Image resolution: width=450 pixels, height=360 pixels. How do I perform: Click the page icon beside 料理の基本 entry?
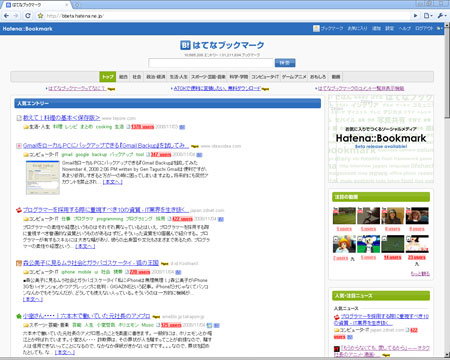(19, 118)
